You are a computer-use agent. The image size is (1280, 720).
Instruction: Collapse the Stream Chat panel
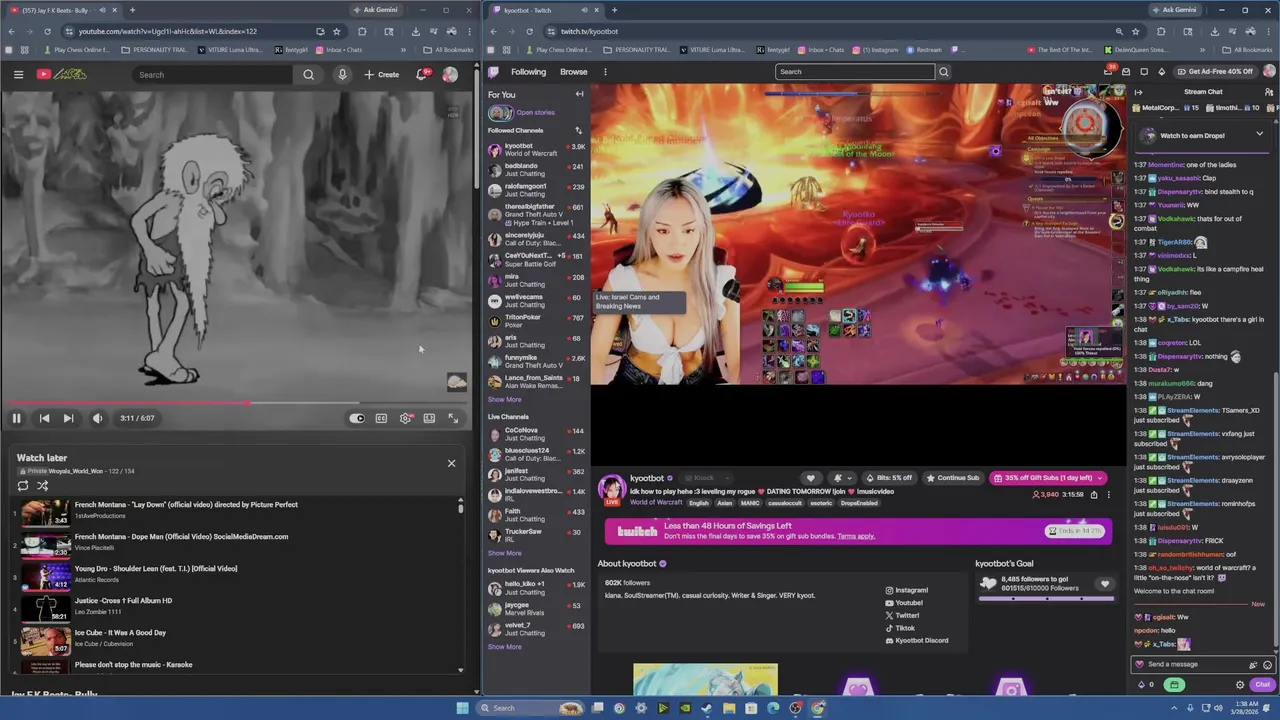1138,92
